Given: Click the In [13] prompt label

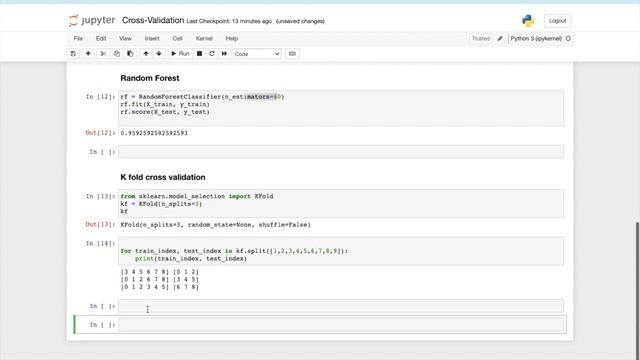Looking at the screenshot, I should point(100,196).
